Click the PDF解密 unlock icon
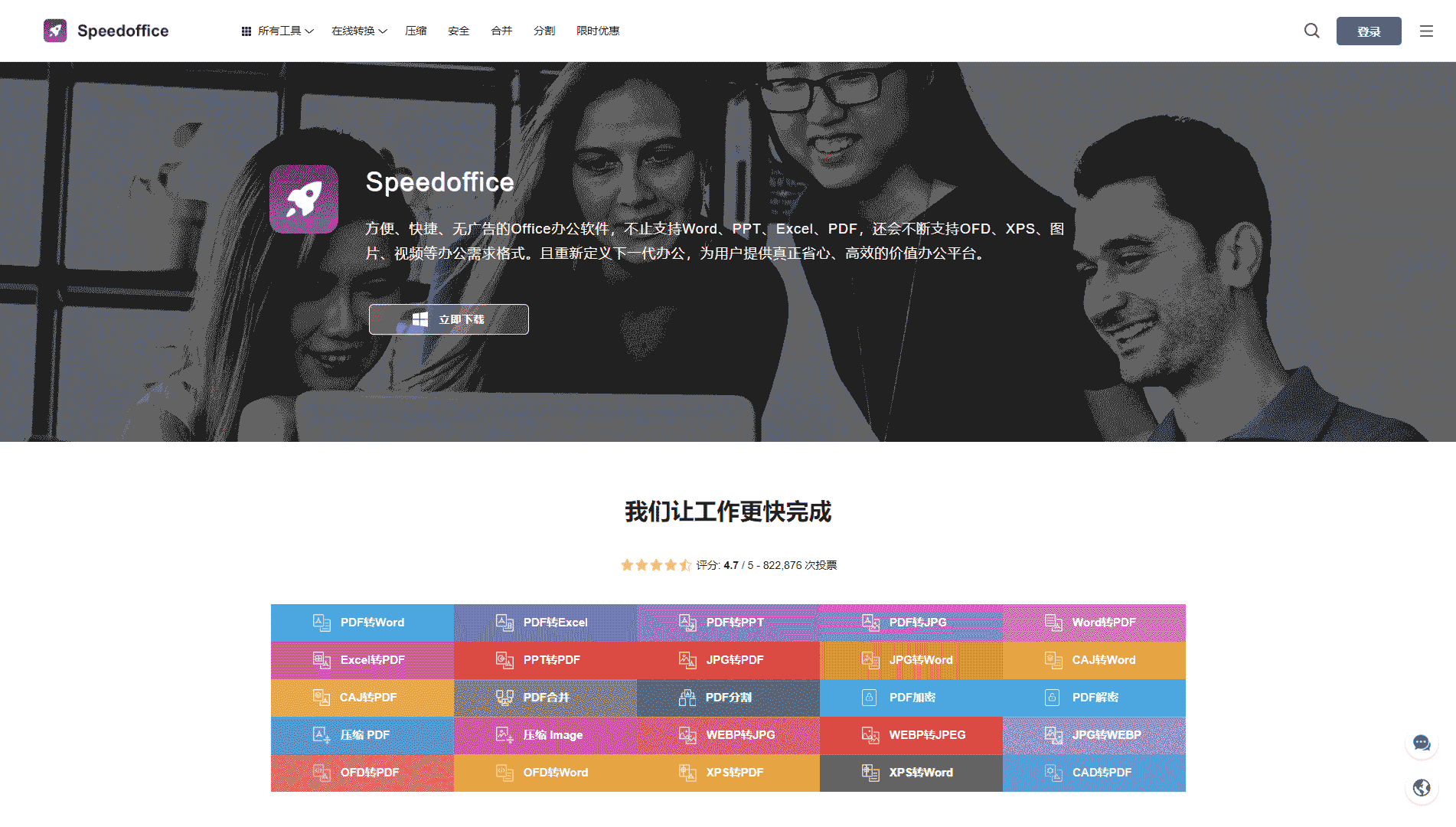1456x827 pixels. click(1052, 698)
